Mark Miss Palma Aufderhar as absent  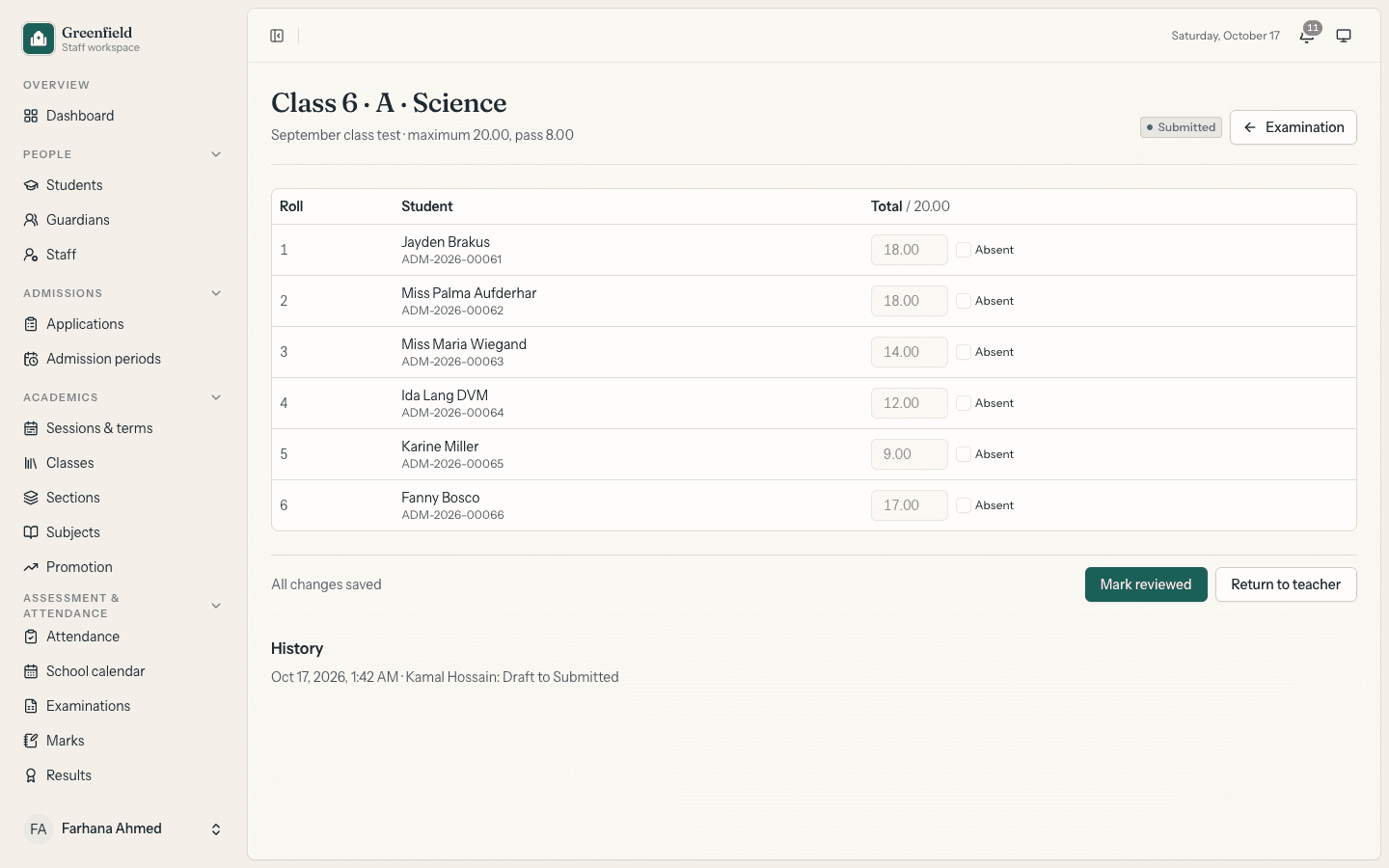pos(964,301)
